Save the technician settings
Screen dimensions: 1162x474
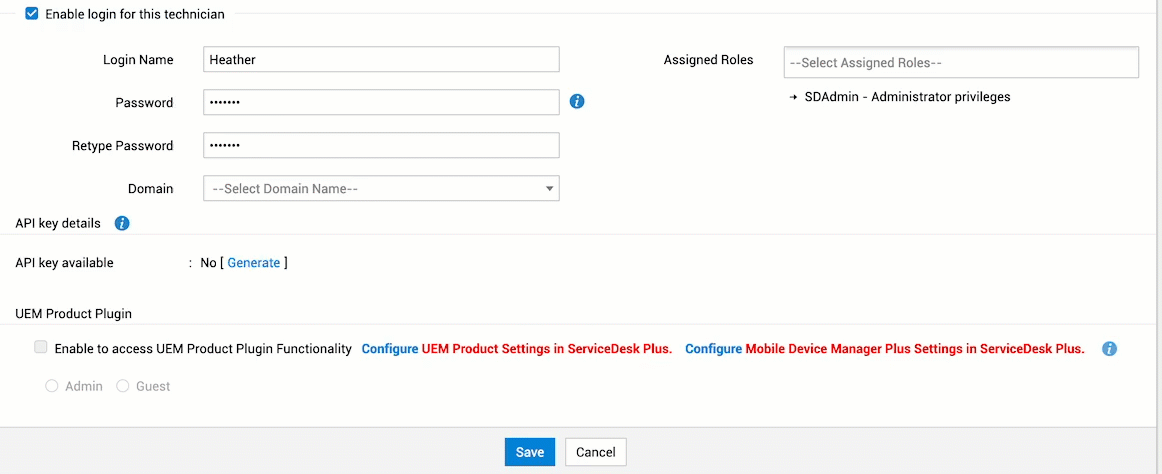pos(529,452)
